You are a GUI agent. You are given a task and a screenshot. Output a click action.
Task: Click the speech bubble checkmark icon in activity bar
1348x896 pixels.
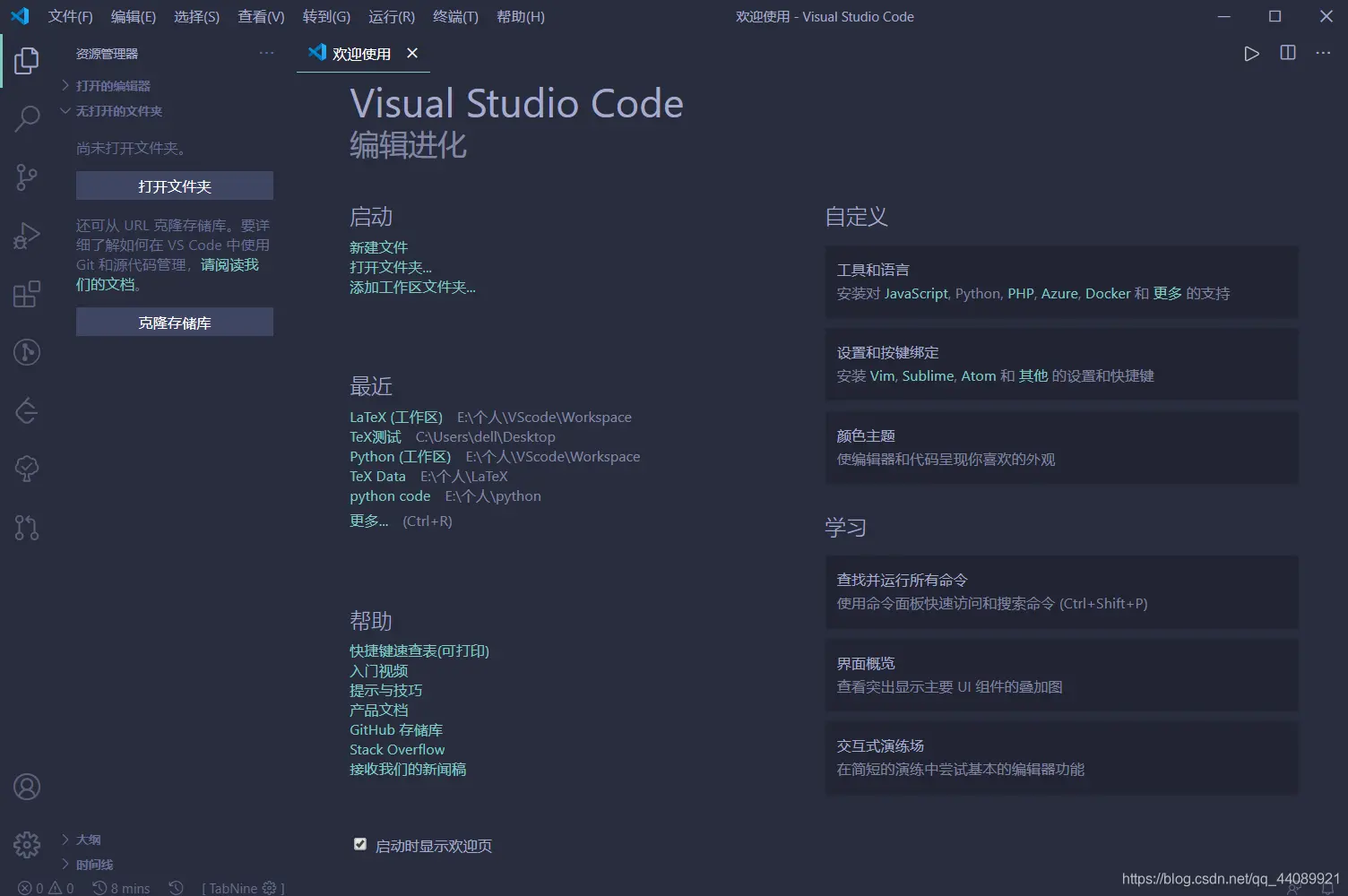tap(27, 468)
